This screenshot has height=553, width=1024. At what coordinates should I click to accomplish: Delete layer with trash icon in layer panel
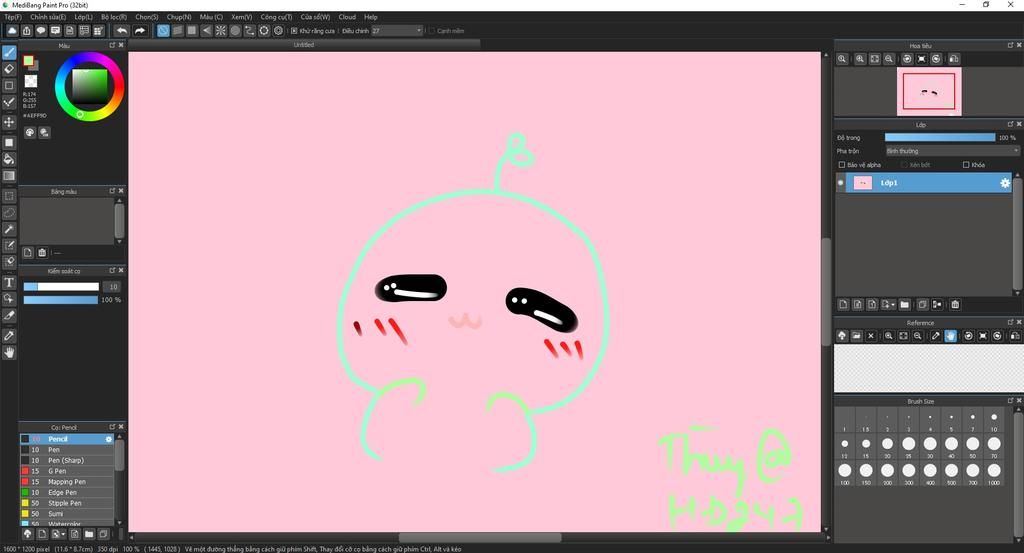point(955,305)
